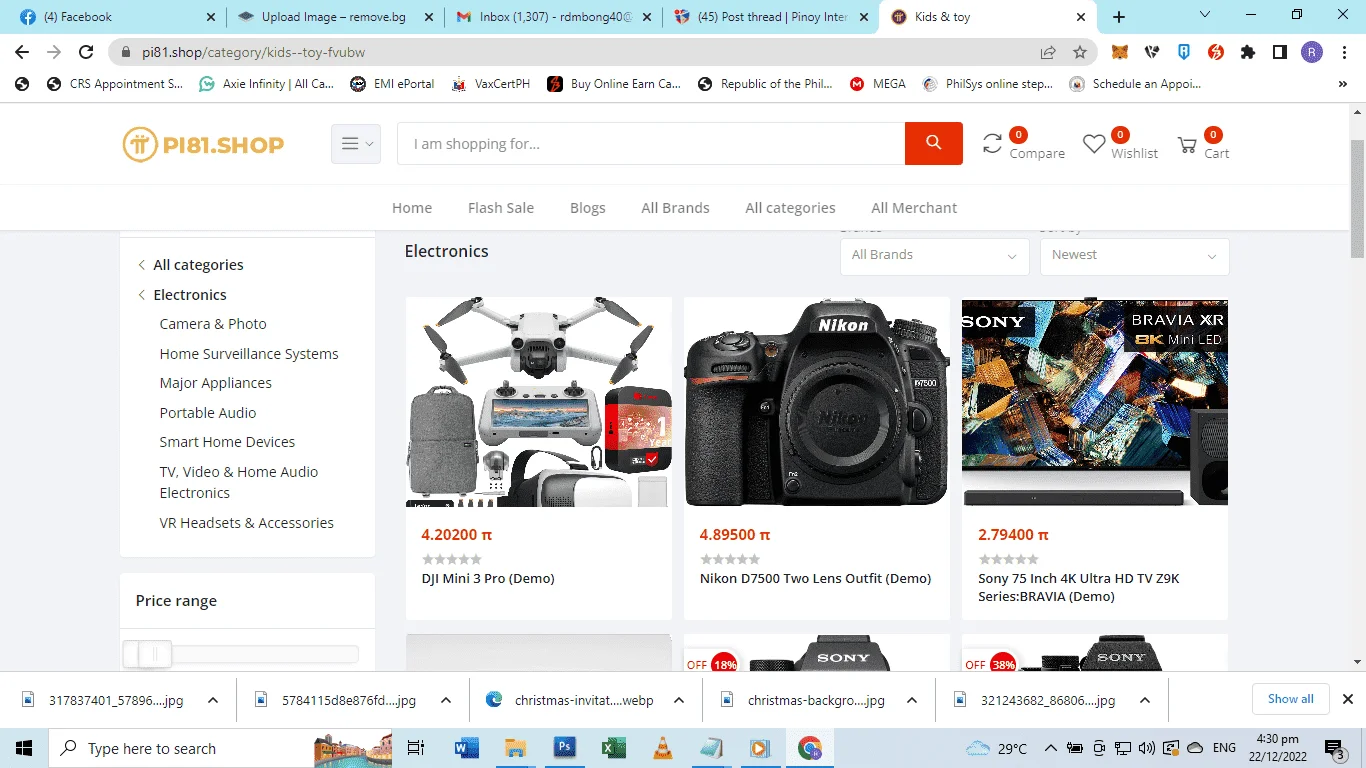Select Major Appliances category
This screenshot has height=768, width=1366.
216,383
